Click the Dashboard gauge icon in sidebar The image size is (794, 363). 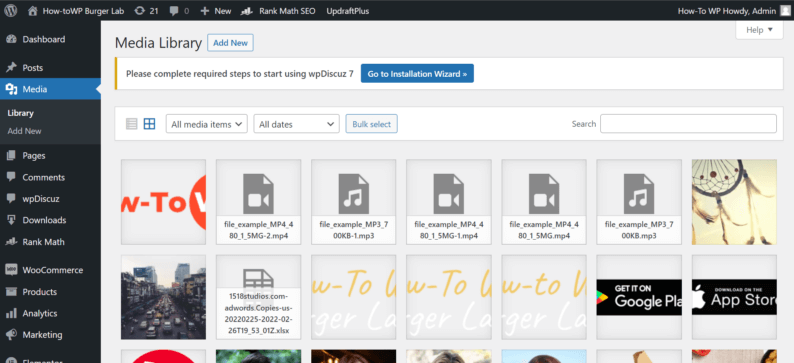tap(11, 39)
